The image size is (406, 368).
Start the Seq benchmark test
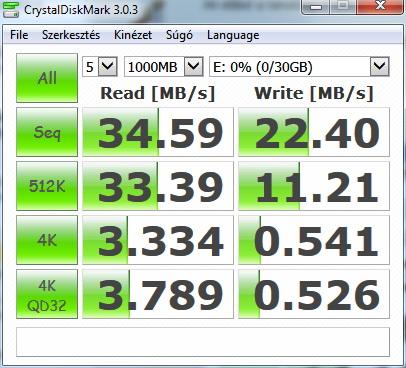[47, 132]
